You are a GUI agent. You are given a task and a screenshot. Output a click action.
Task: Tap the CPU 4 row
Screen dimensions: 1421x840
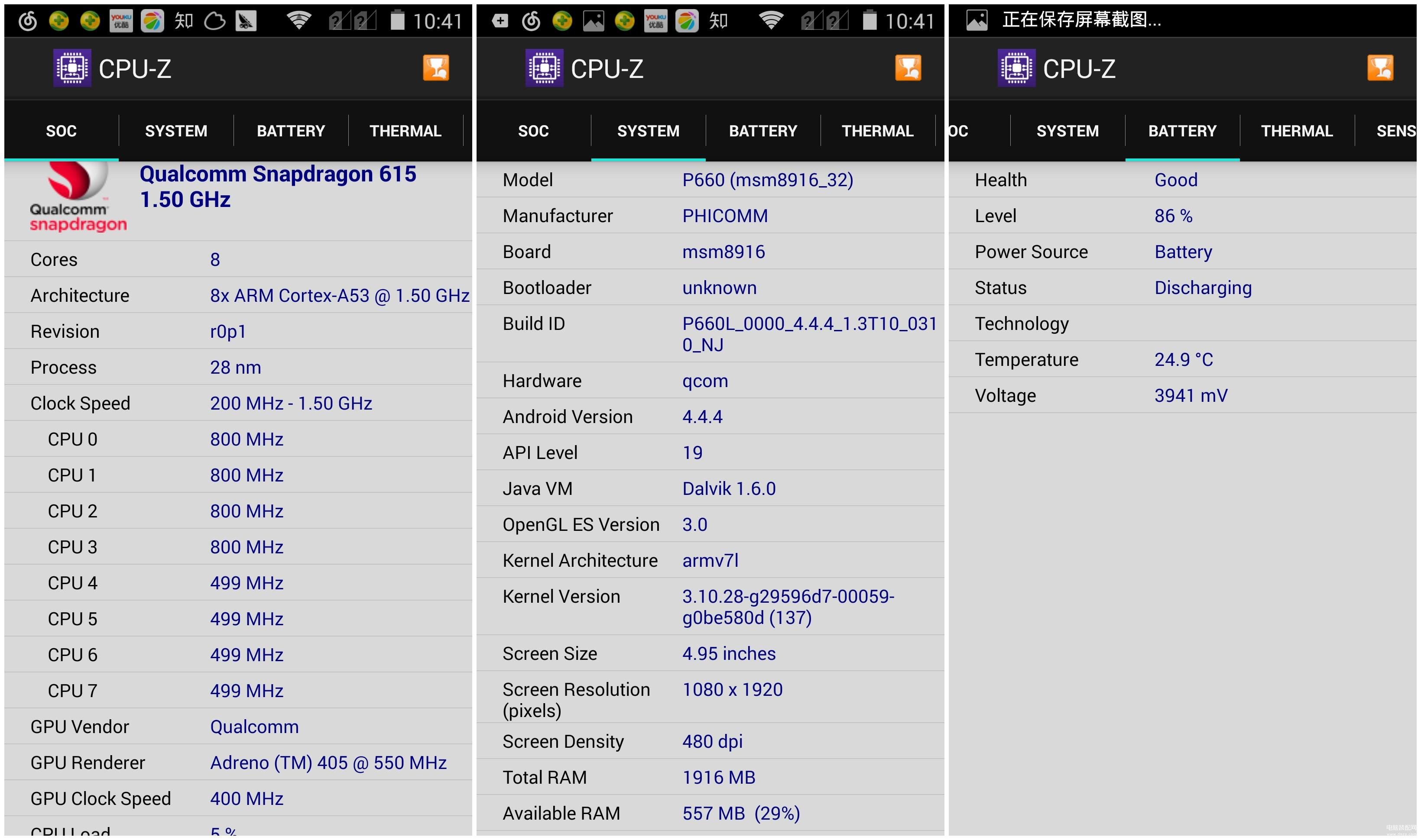click(238, 582)
